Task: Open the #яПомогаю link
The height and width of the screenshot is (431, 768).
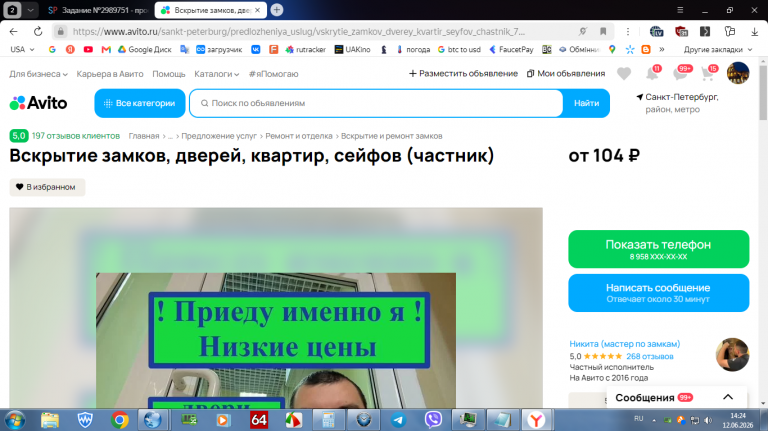Action: click(x=273, y=74)
